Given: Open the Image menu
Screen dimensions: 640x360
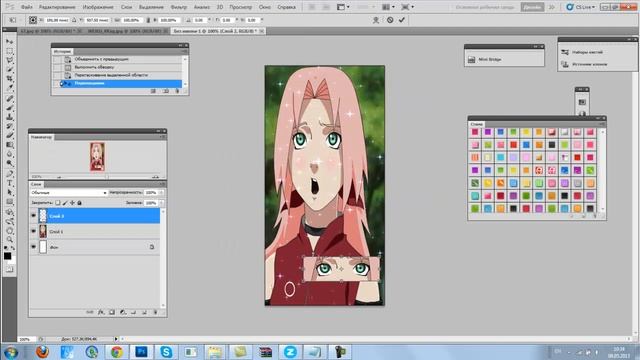Looking at the screenshot, I should point(98,7).
